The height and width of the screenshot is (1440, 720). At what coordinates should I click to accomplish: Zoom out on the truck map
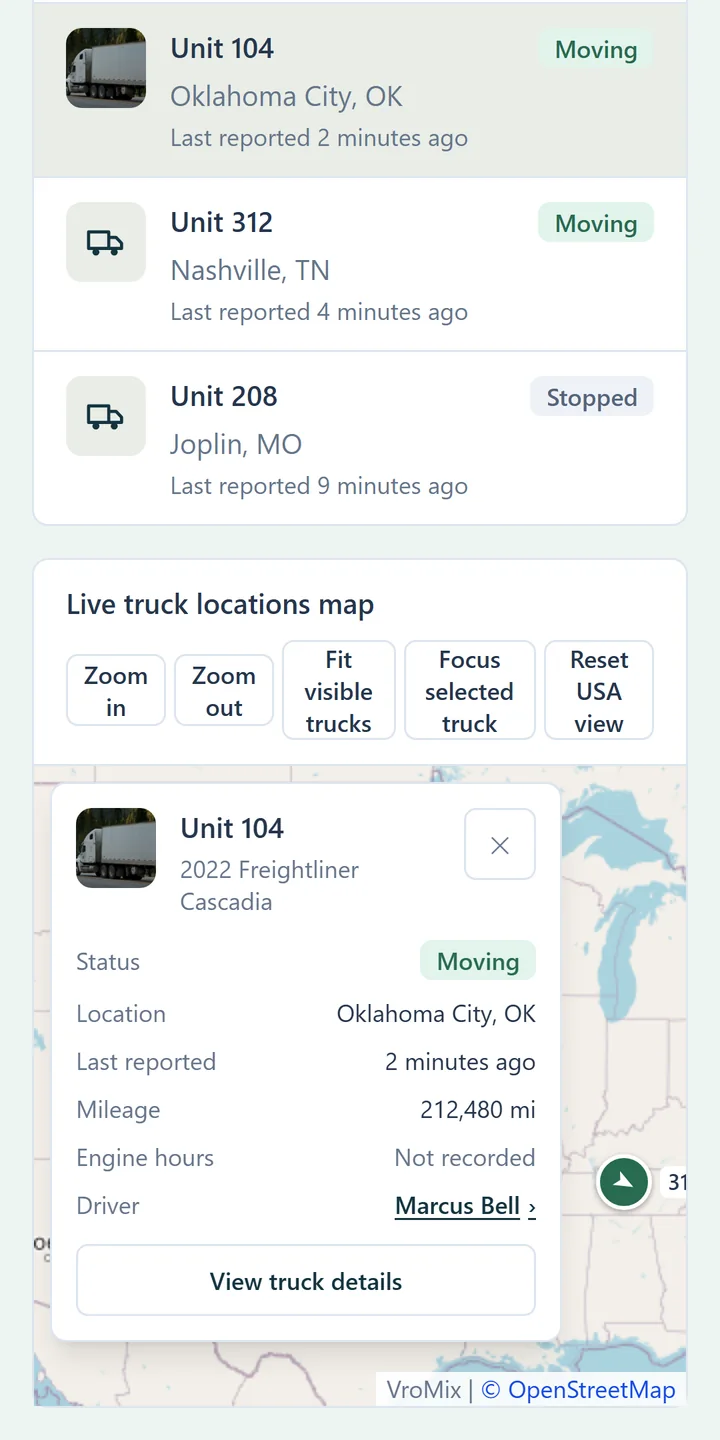(224, 691)
